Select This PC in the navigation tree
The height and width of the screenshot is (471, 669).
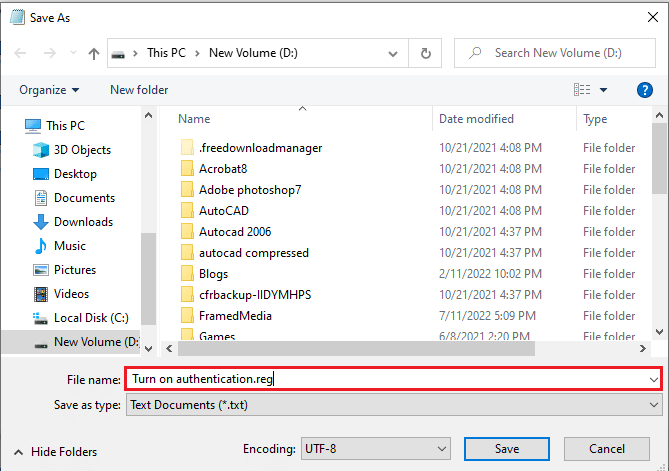point(65,126)
